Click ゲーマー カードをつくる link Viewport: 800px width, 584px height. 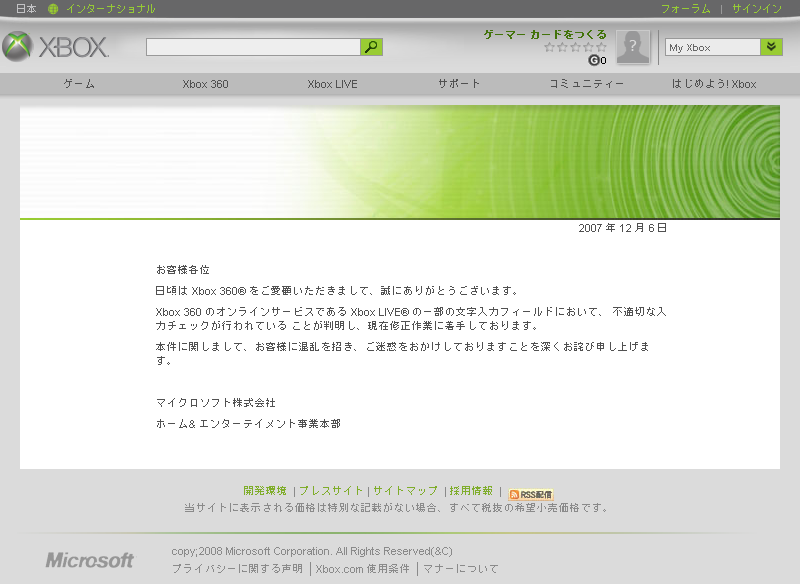point(545,35)
